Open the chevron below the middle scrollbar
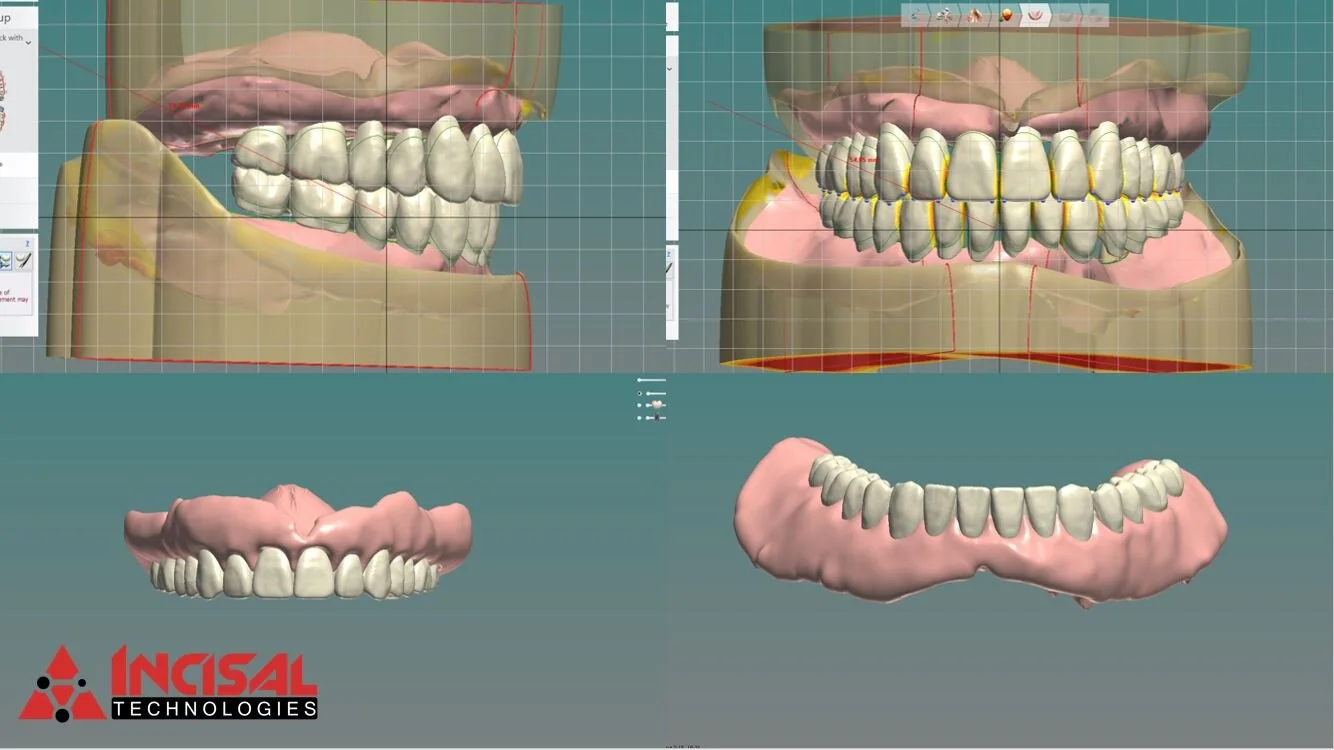This screenshot has width=1334, height=750. coord(668,70)
